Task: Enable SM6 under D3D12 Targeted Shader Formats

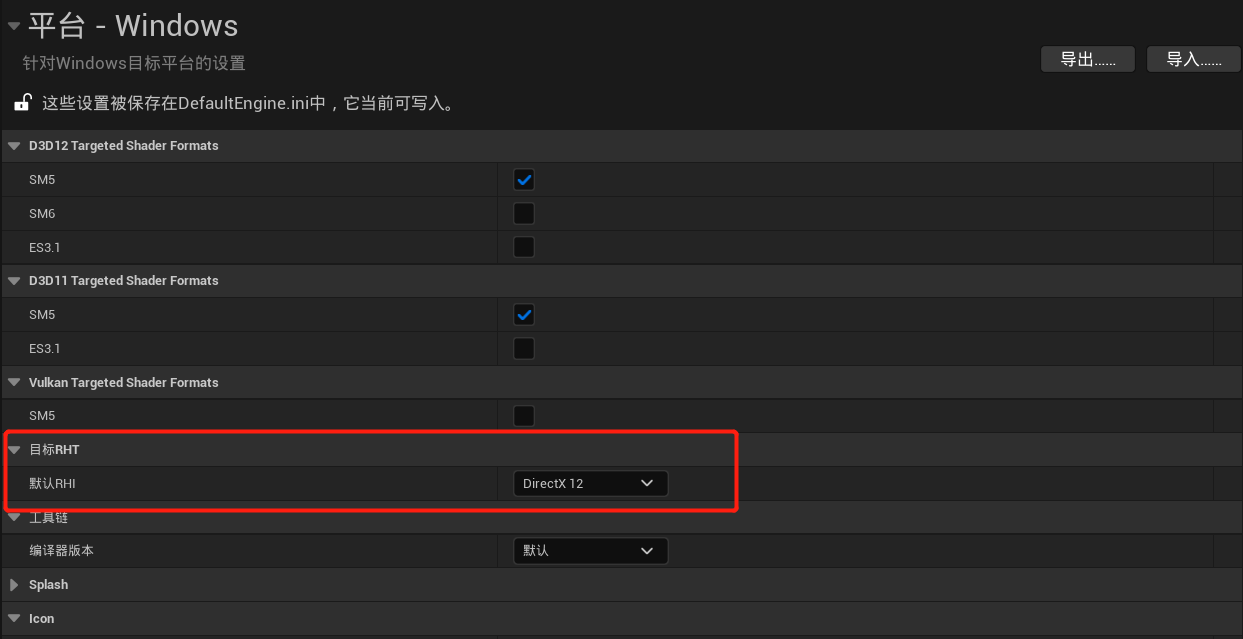Action: tap(524, 213)
